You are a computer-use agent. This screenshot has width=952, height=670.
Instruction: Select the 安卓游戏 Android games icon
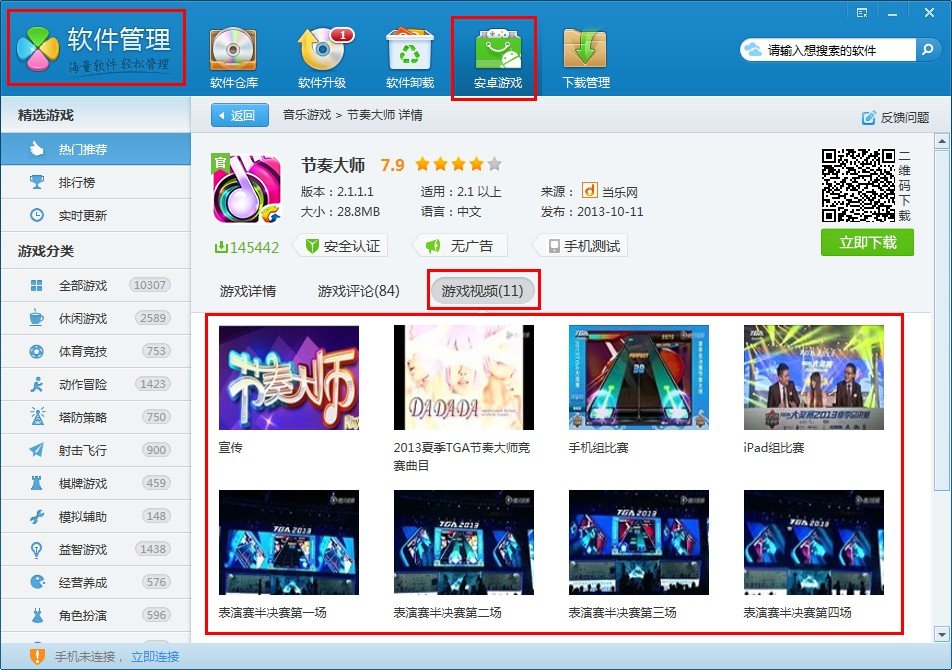point(497,50)
